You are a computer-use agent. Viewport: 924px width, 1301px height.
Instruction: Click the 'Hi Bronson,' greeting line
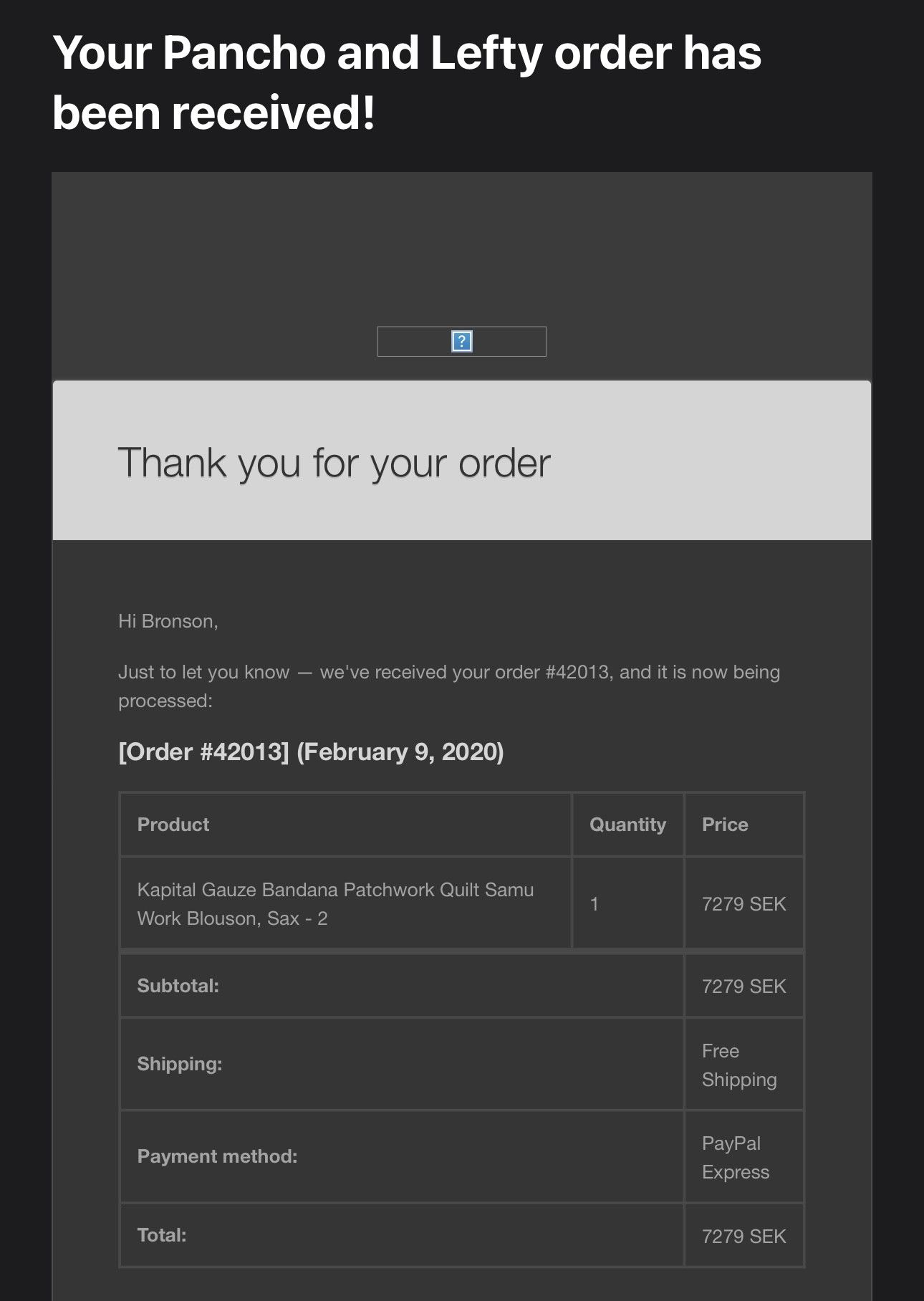coord(168,621)
